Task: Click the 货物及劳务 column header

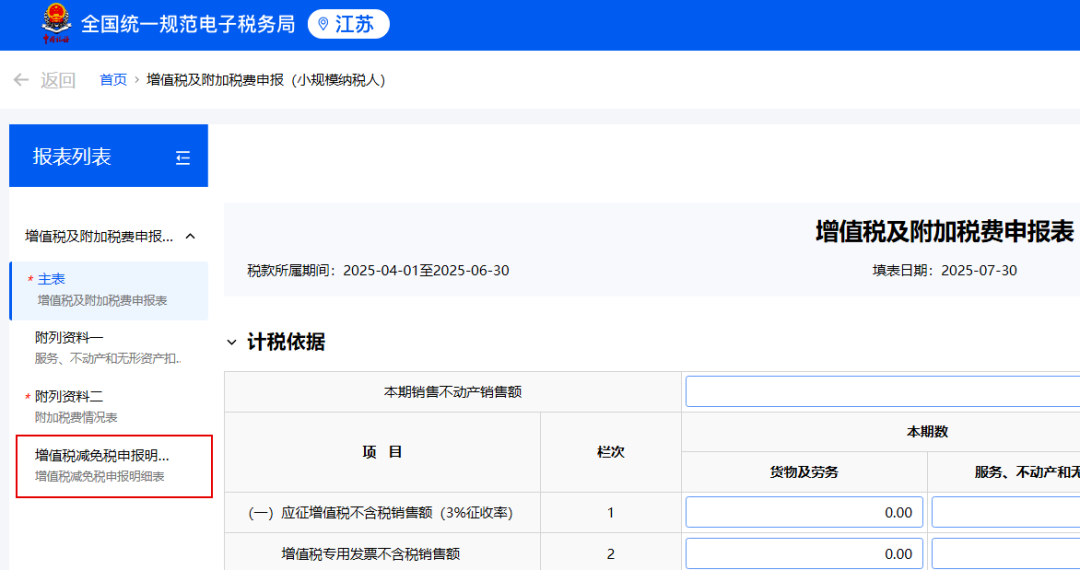Action: pyautogui.click(x=804, y=472)
